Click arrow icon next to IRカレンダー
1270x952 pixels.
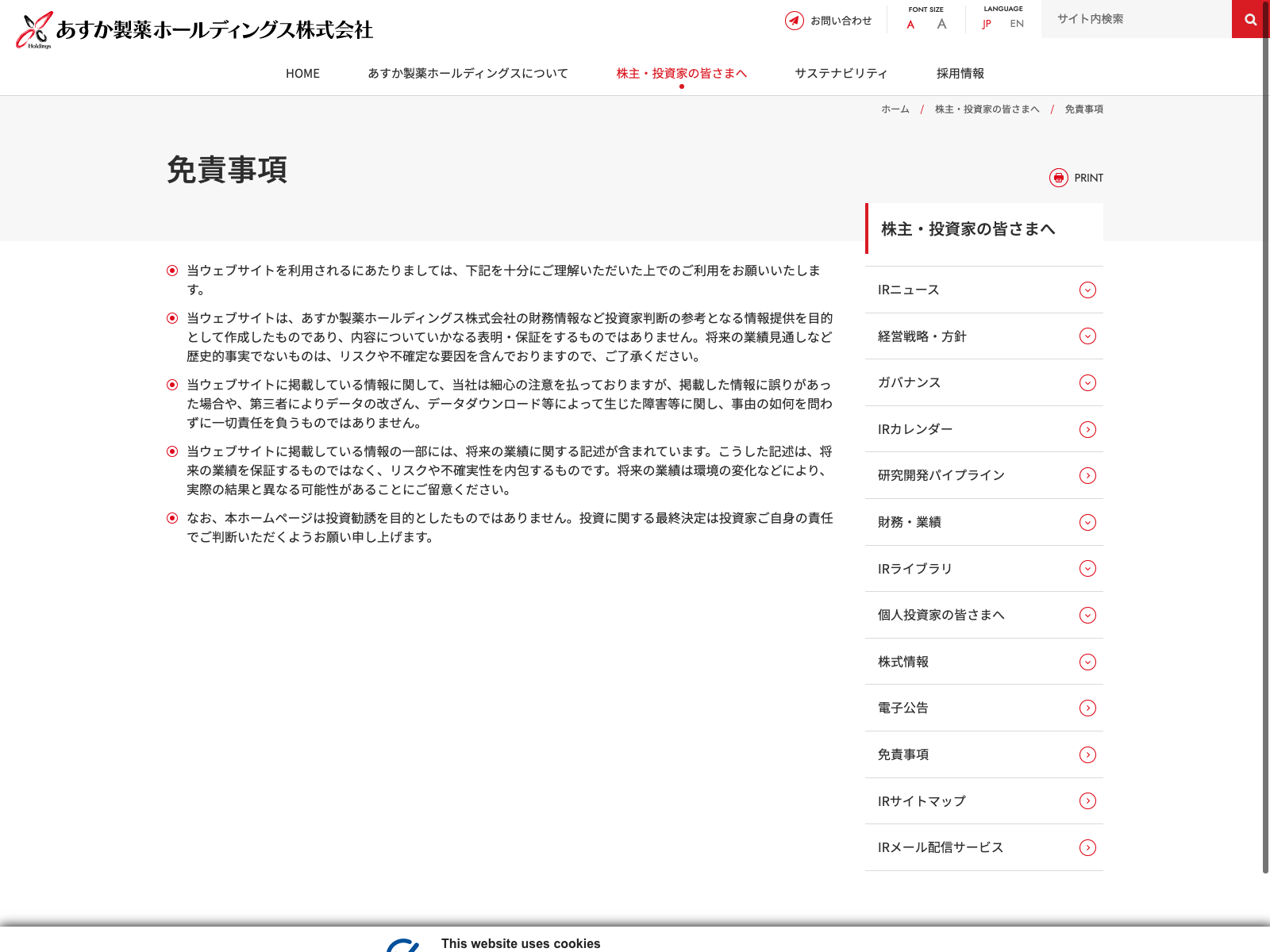tap(1087, 429)
